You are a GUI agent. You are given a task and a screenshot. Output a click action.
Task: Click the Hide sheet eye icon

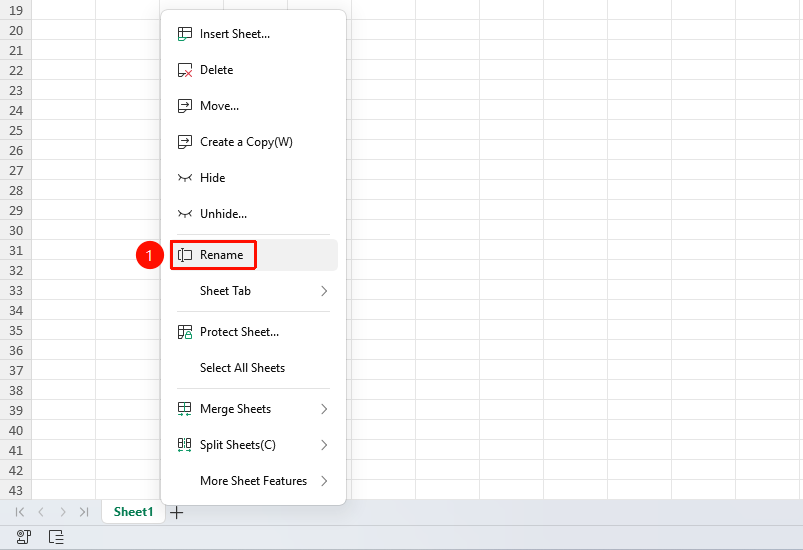(x=184, y=178)
